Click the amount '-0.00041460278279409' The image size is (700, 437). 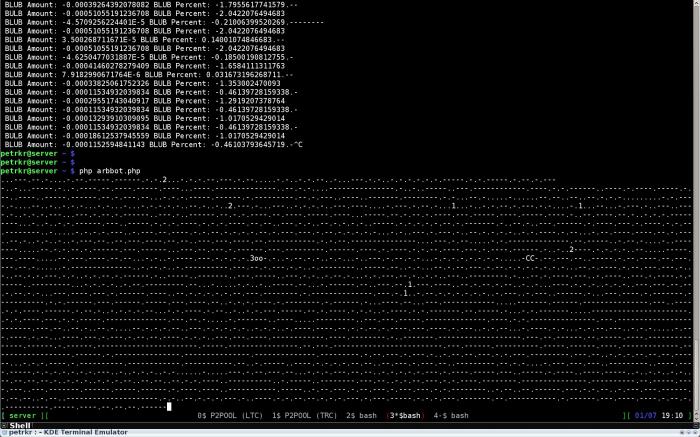pyautogui.click(x=105, y=66)
